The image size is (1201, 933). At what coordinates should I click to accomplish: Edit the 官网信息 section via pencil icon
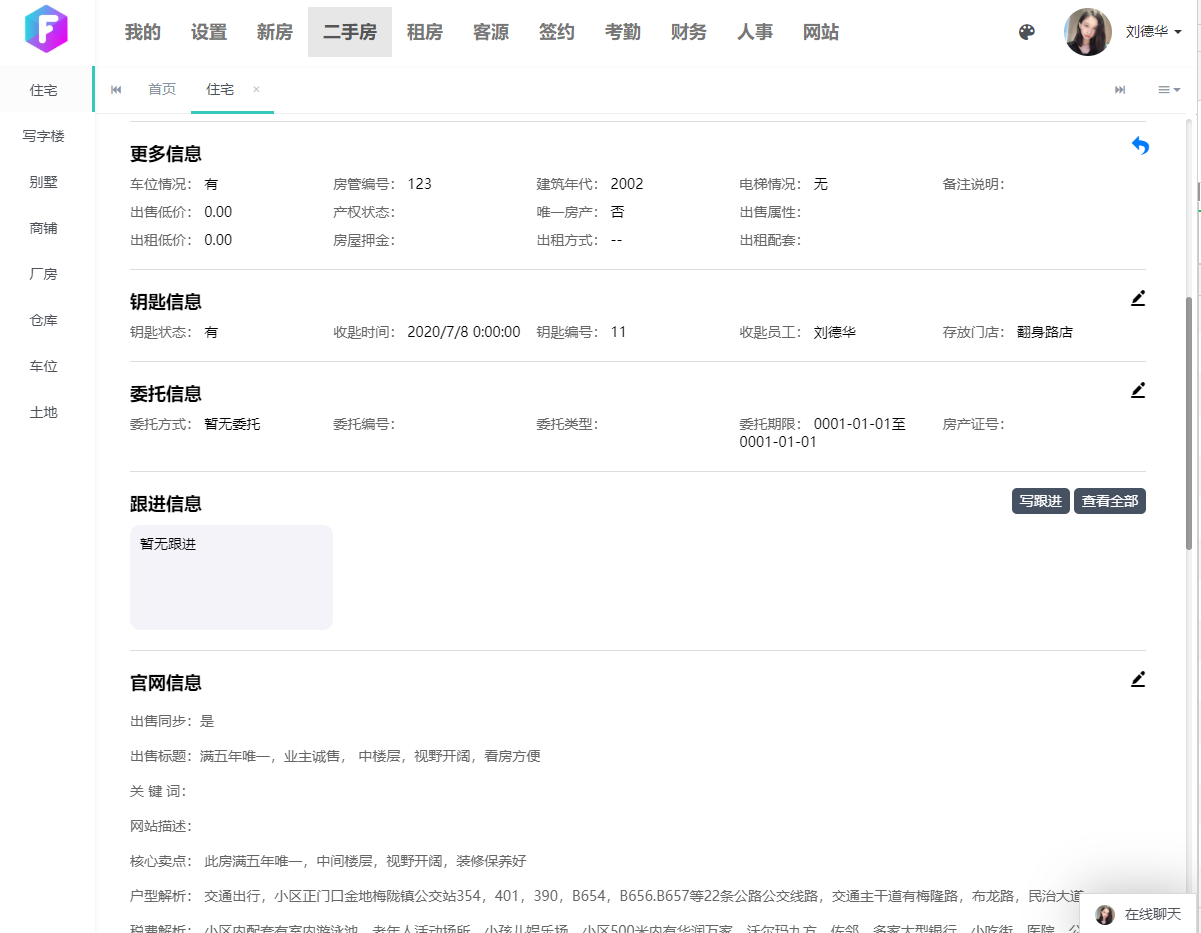pyautogui.click(x=1137, y=679)
